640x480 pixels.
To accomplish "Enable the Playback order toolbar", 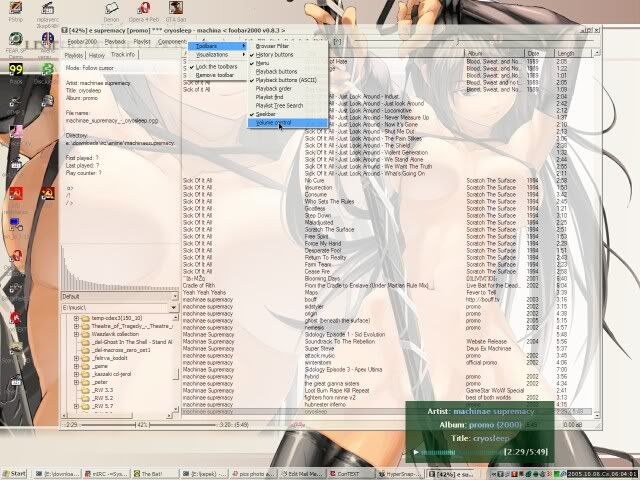I will tap(288, 89).
